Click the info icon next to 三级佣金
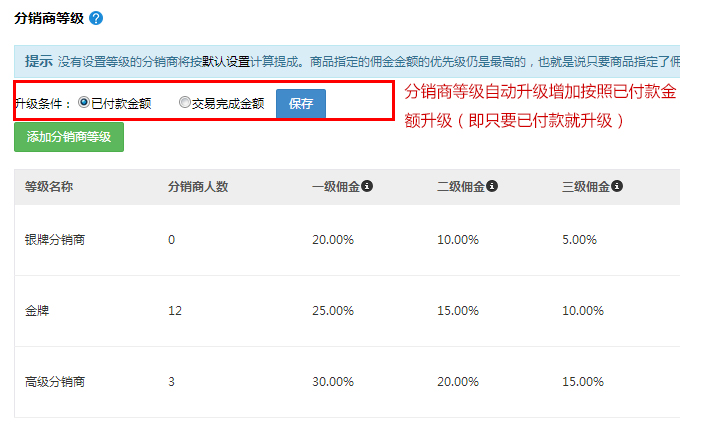Viewport: 710px width, 425px height. point(618,186)
